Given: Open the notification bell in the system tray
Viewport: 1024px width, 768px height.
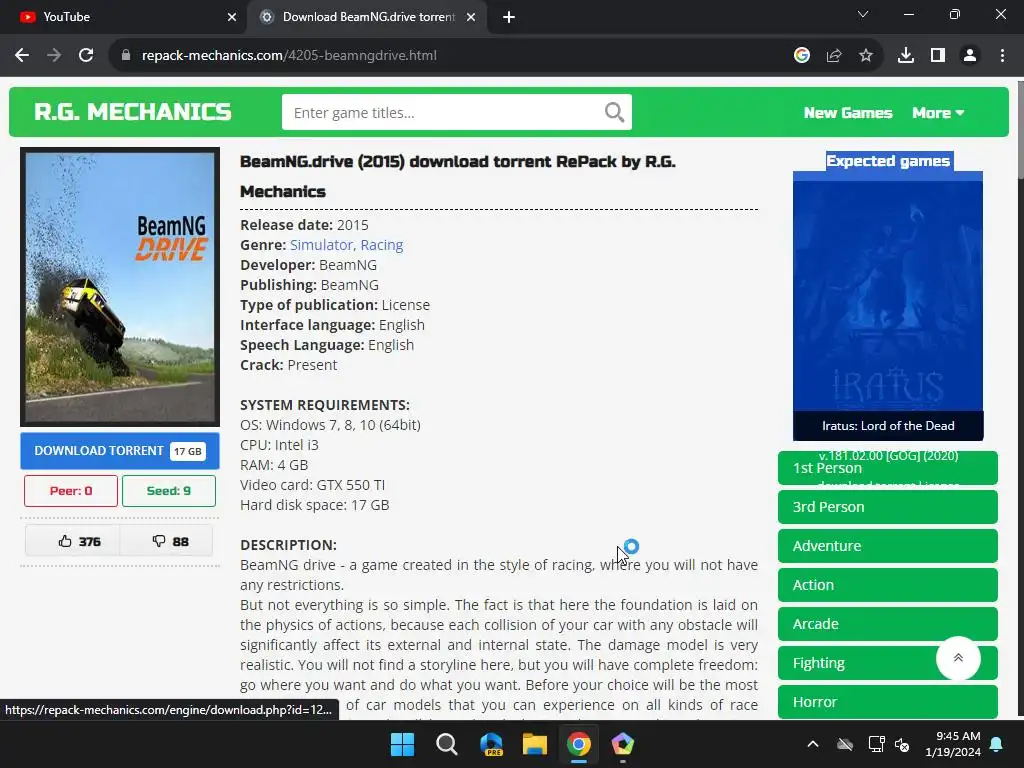Looking at the screenshot, I should click(997, 744).
